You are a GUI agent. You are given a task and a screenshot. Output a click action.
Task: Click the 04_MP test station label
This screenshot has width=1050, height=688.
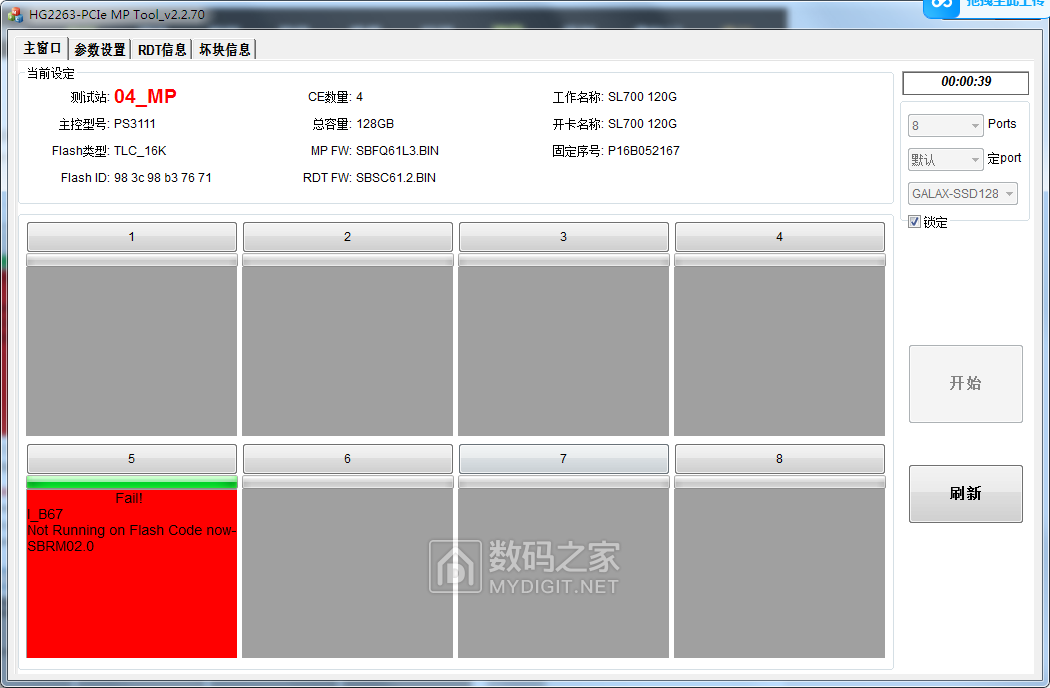coord(145,96)
